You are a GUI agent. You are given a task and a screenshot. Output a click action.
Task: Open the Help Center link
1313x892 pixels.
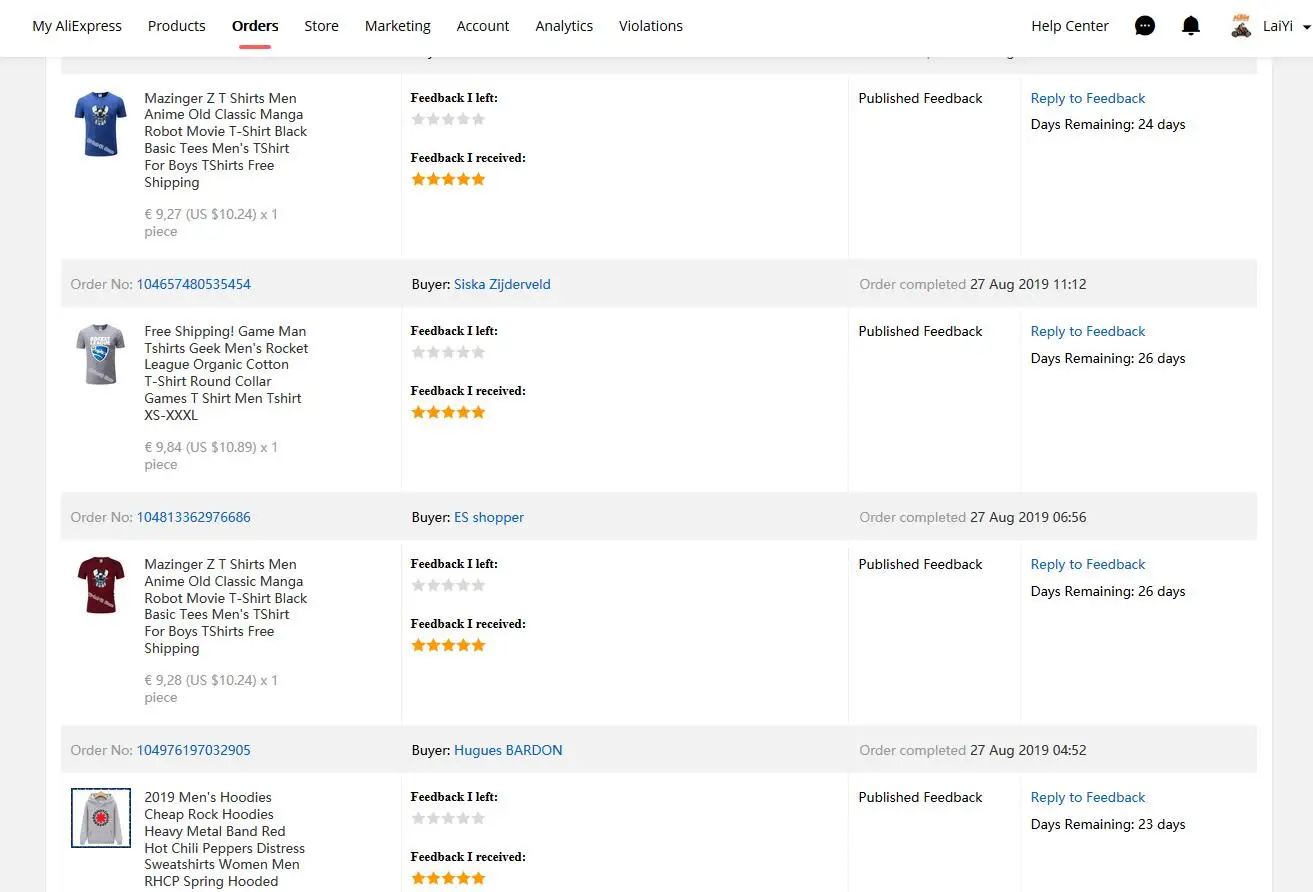click(x=1070, y=26)
